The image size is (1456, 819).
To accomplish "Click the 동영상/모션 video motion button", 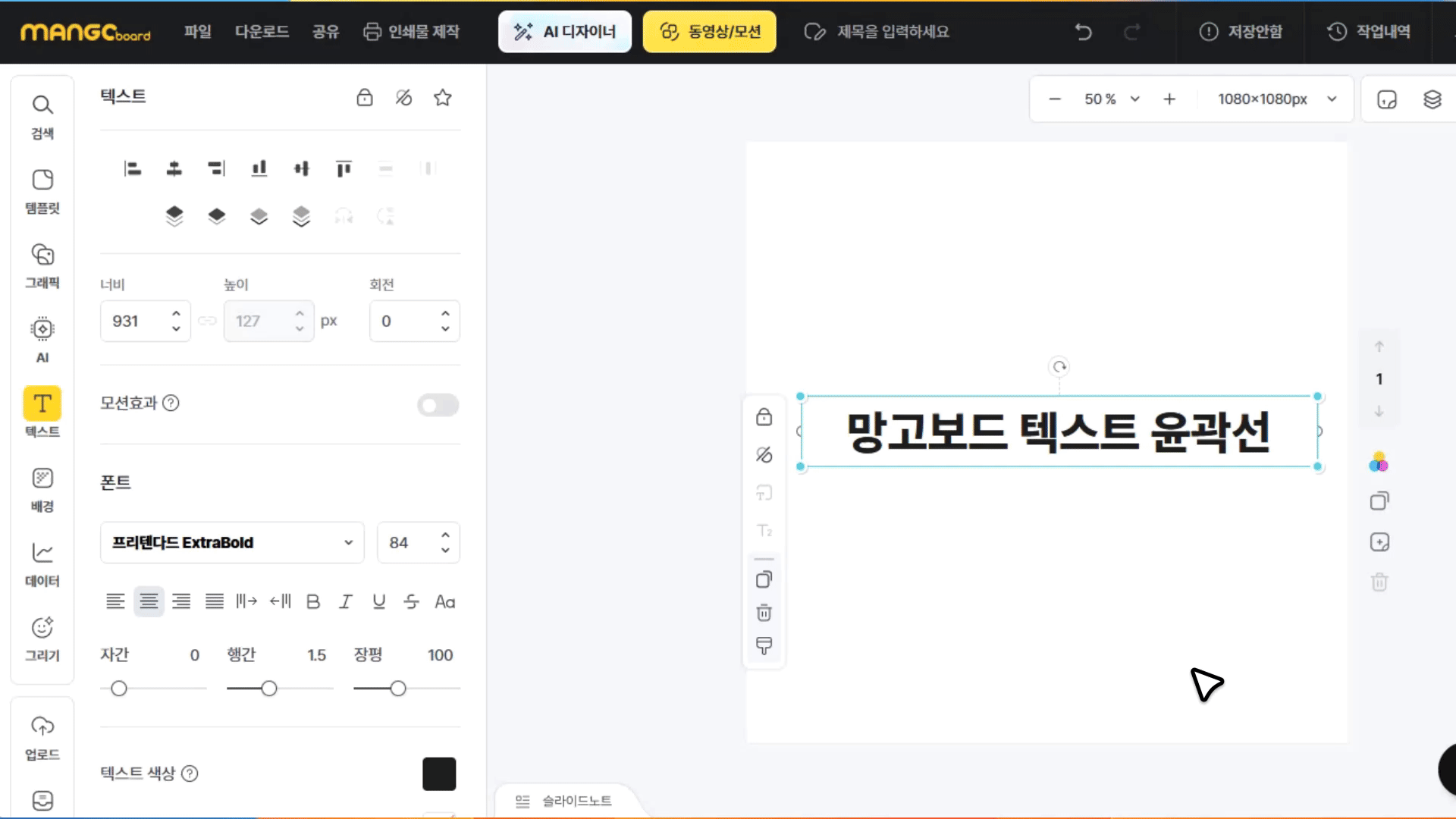I will coord(710,32).
